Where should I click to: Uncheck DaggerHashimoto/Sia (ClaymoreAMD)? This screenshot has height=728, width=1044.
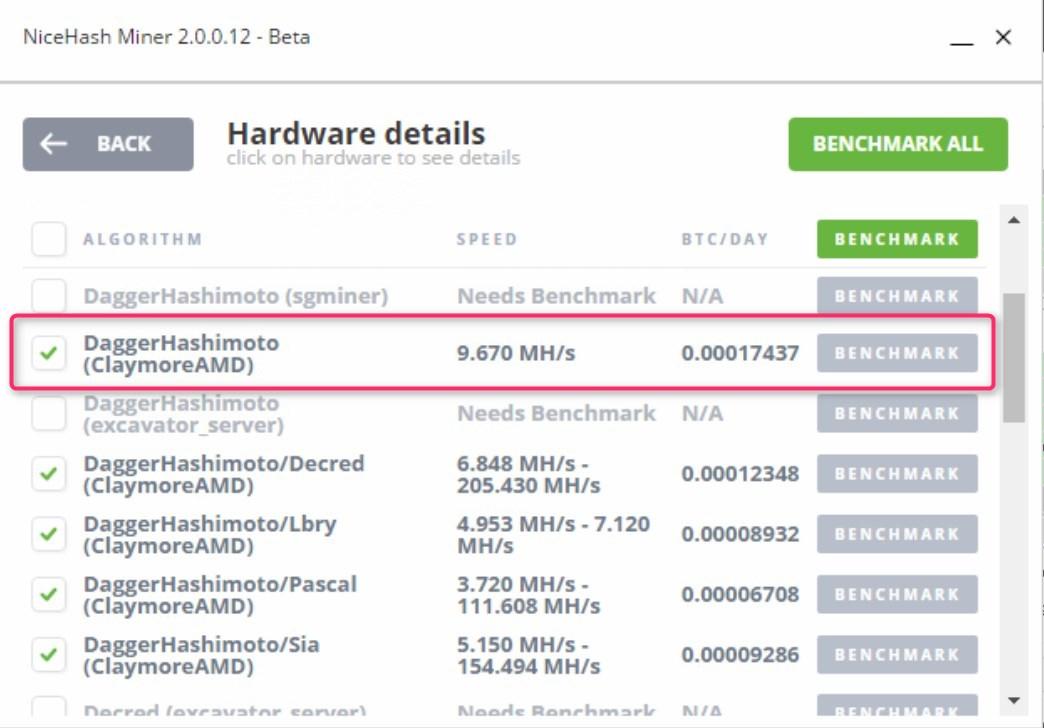click(49, 655)
